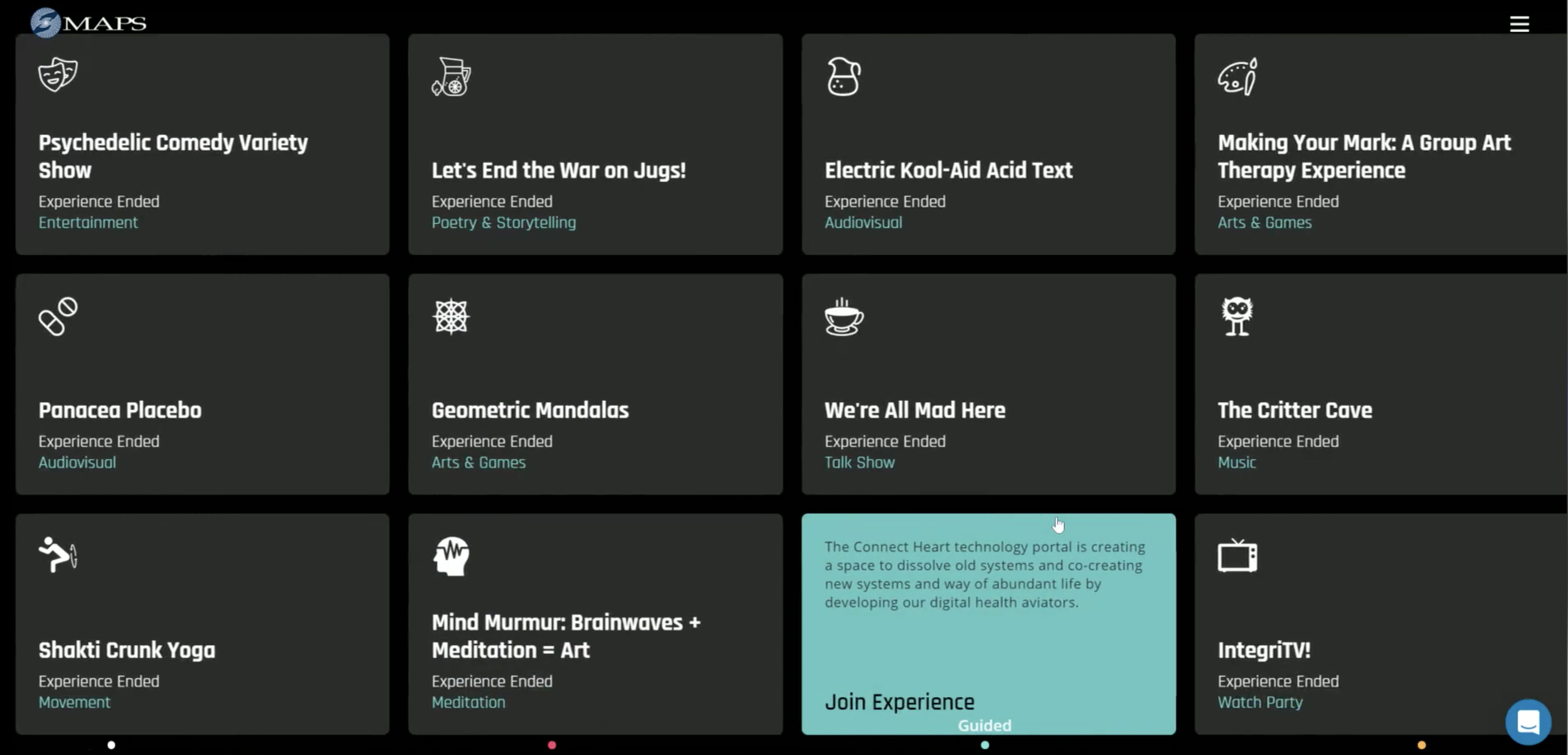Select the Watch Party category link
1568x755 pixels.
click(1259, 702)
